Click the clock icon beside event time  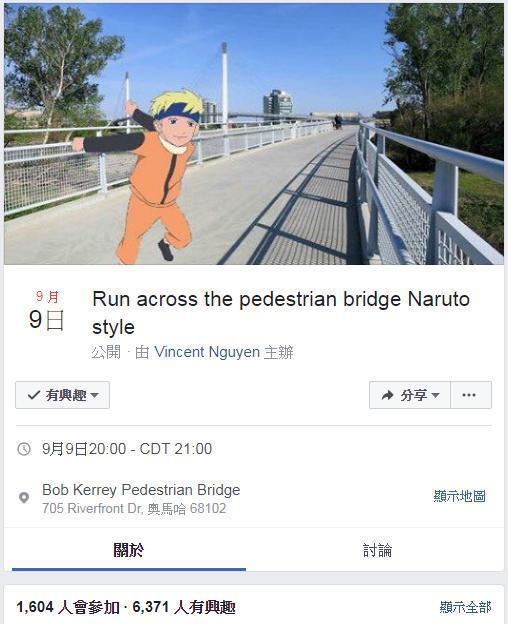24,449
